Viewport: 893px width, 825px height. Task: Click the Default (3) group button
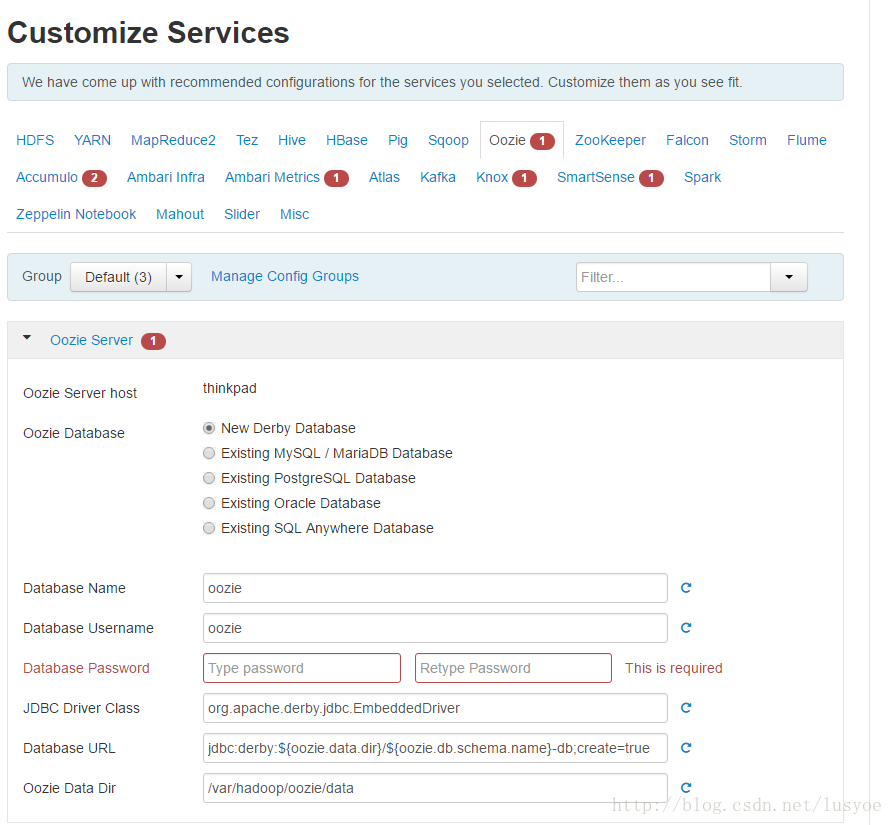tap(118, 277)
